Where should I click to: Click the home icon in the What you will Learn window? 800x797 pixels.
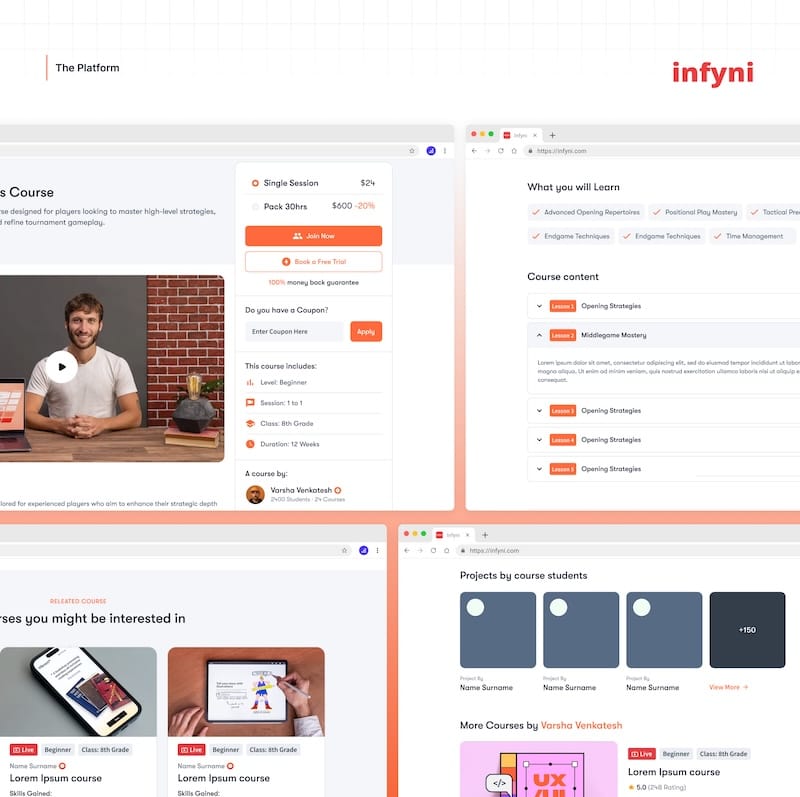pos(514,151)
